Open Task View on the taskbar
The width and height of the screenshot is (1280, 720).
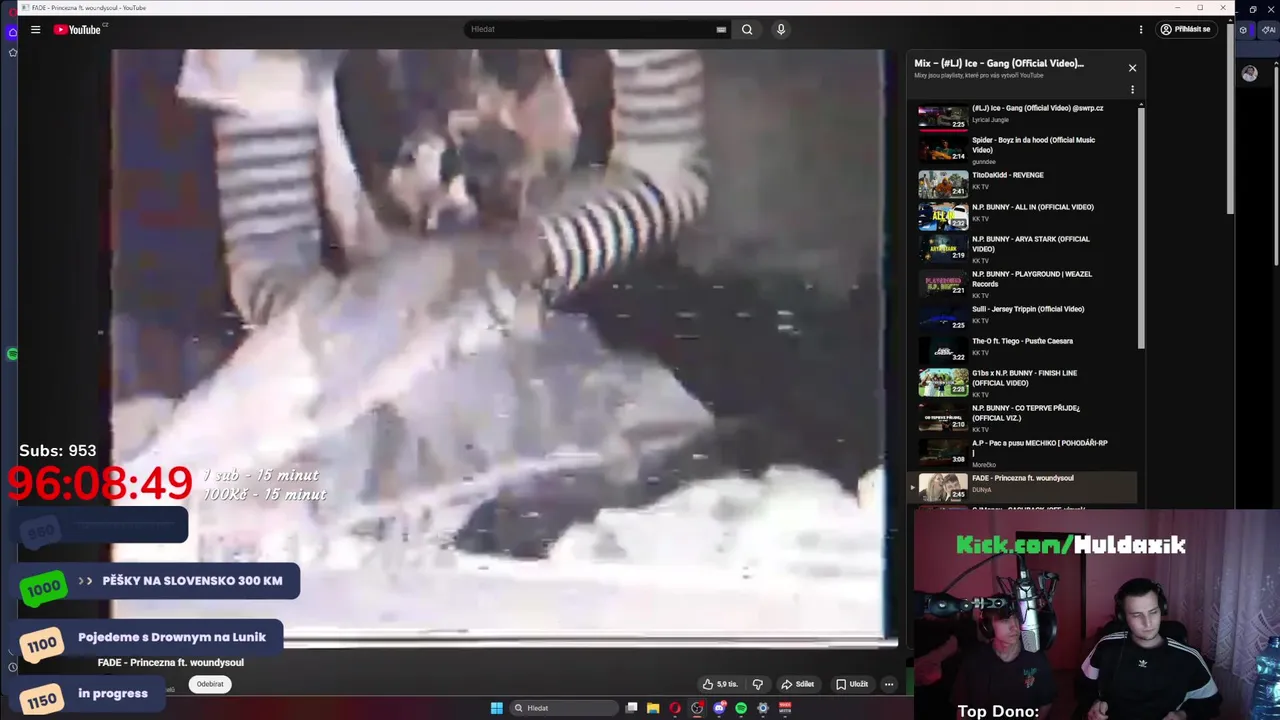(x=631, y=708)
